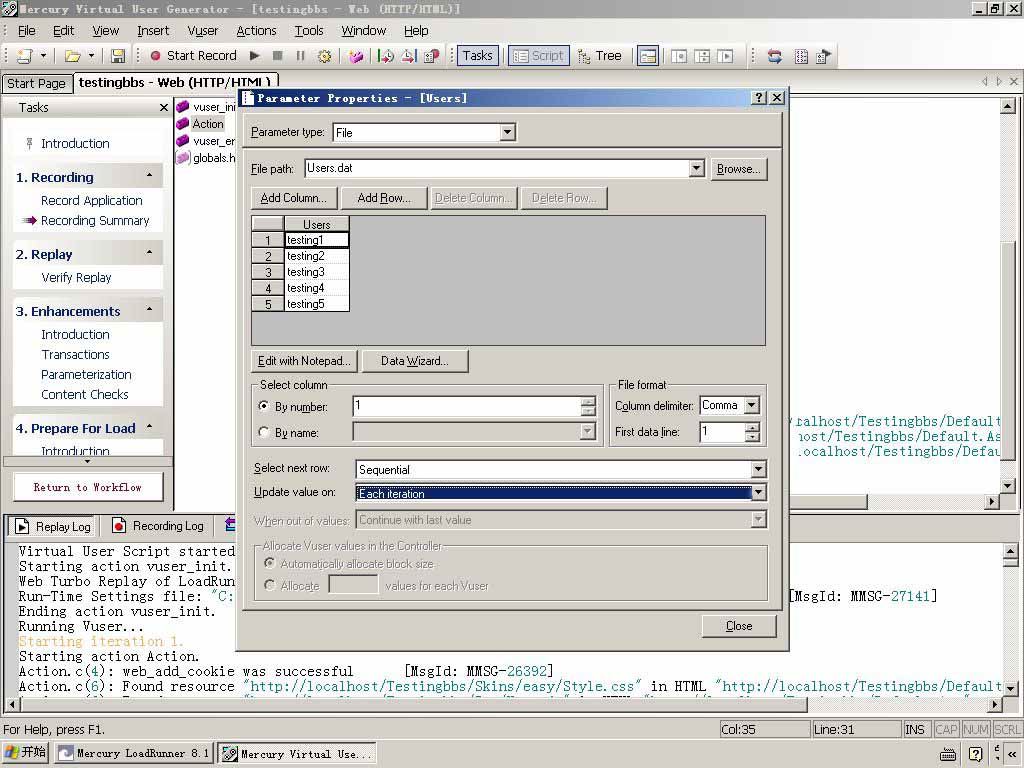The width and height of the screenshot is (1024, 768).
Task: Click the pink create Controller scenario icon
Action: click(356, 56)
